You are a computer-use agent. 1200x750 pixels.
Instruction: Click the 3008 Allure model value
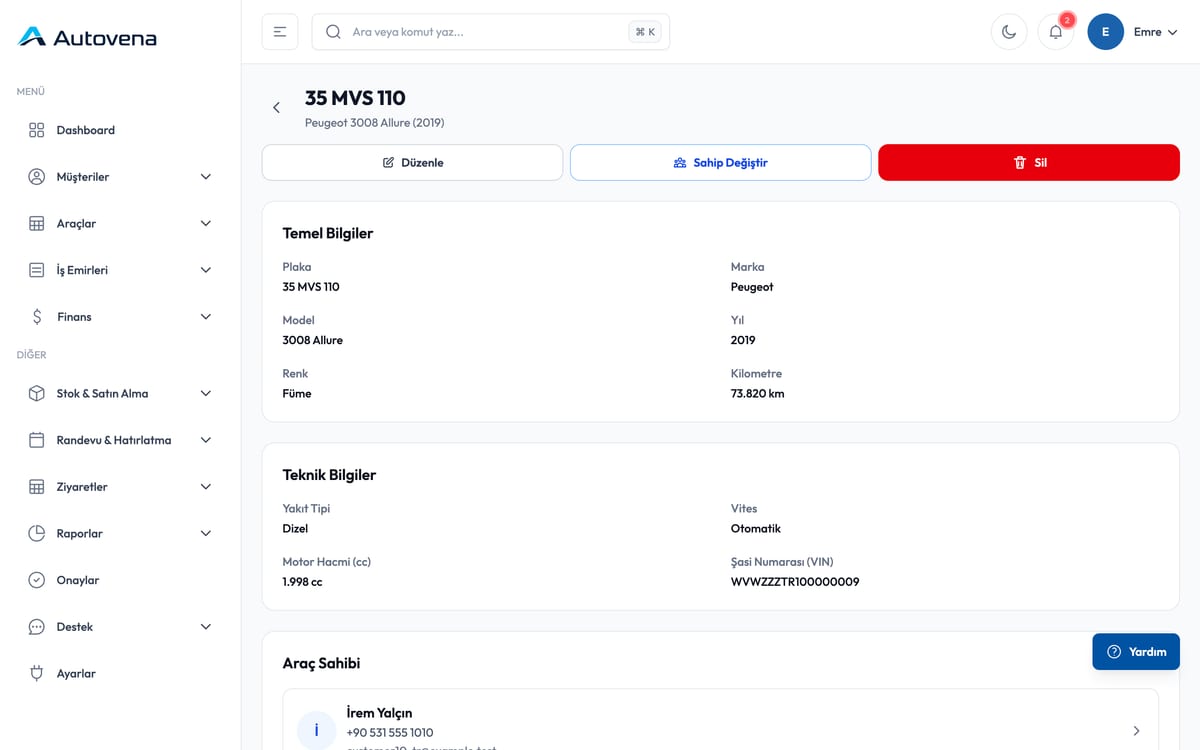pyautogui.click(x=313, y=340)
